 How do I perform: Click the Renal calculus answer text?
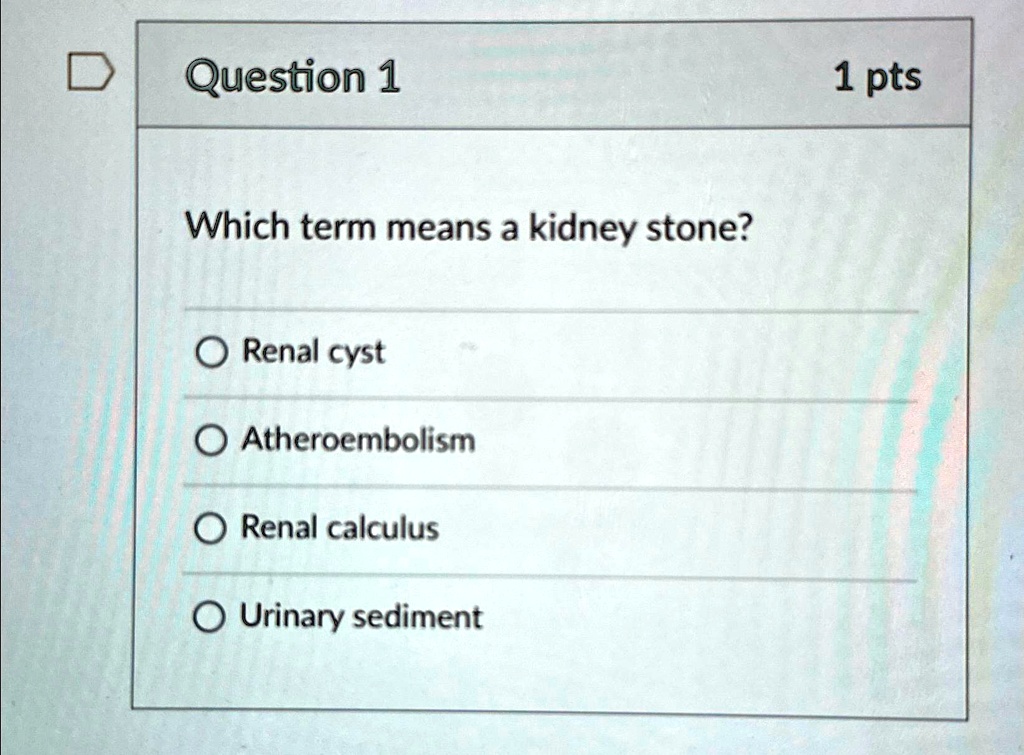coord(340,528)
